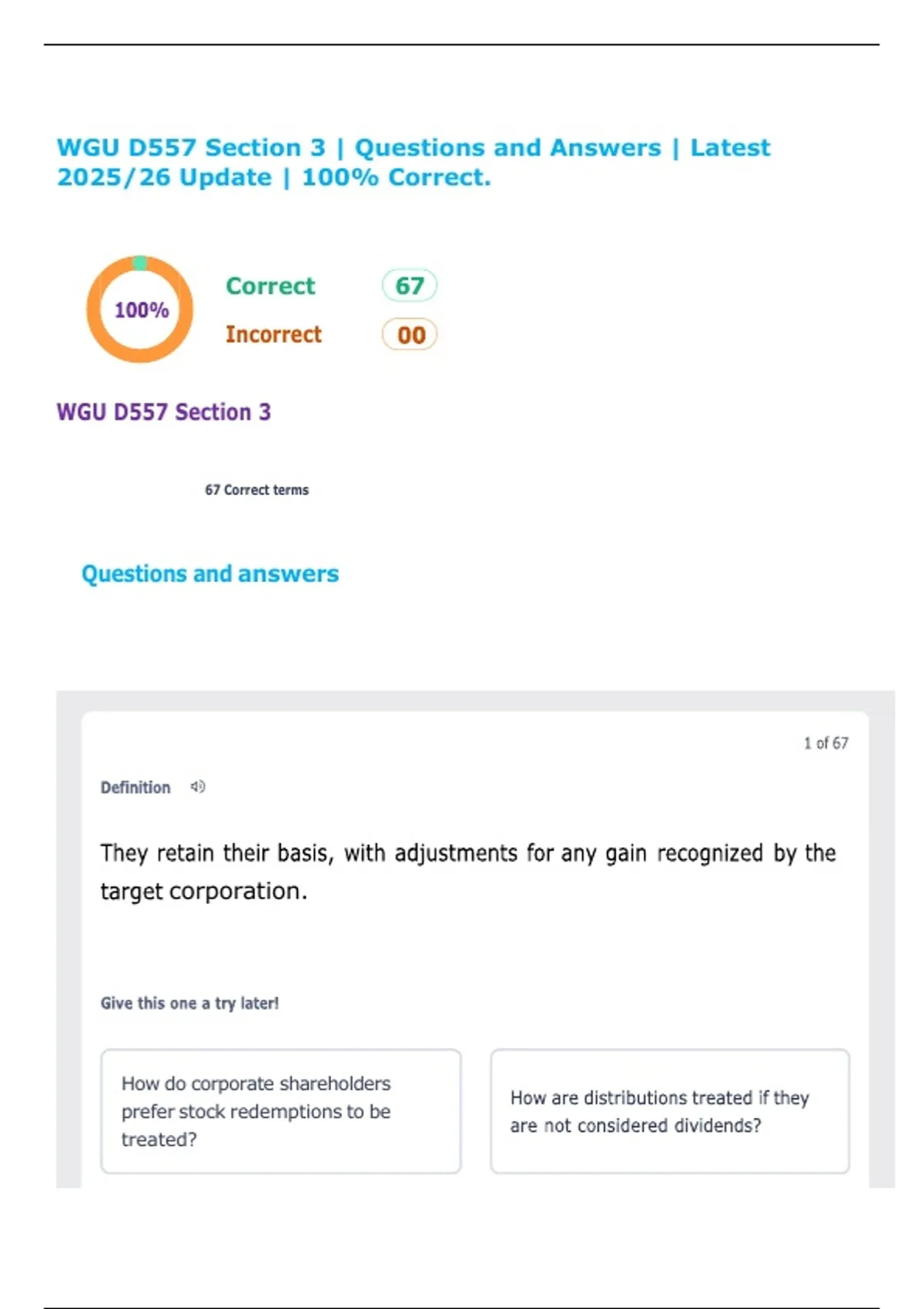The image size is (924, 1309).
Task: Click the definition text about retaining basis
Action: click(467, 854)
